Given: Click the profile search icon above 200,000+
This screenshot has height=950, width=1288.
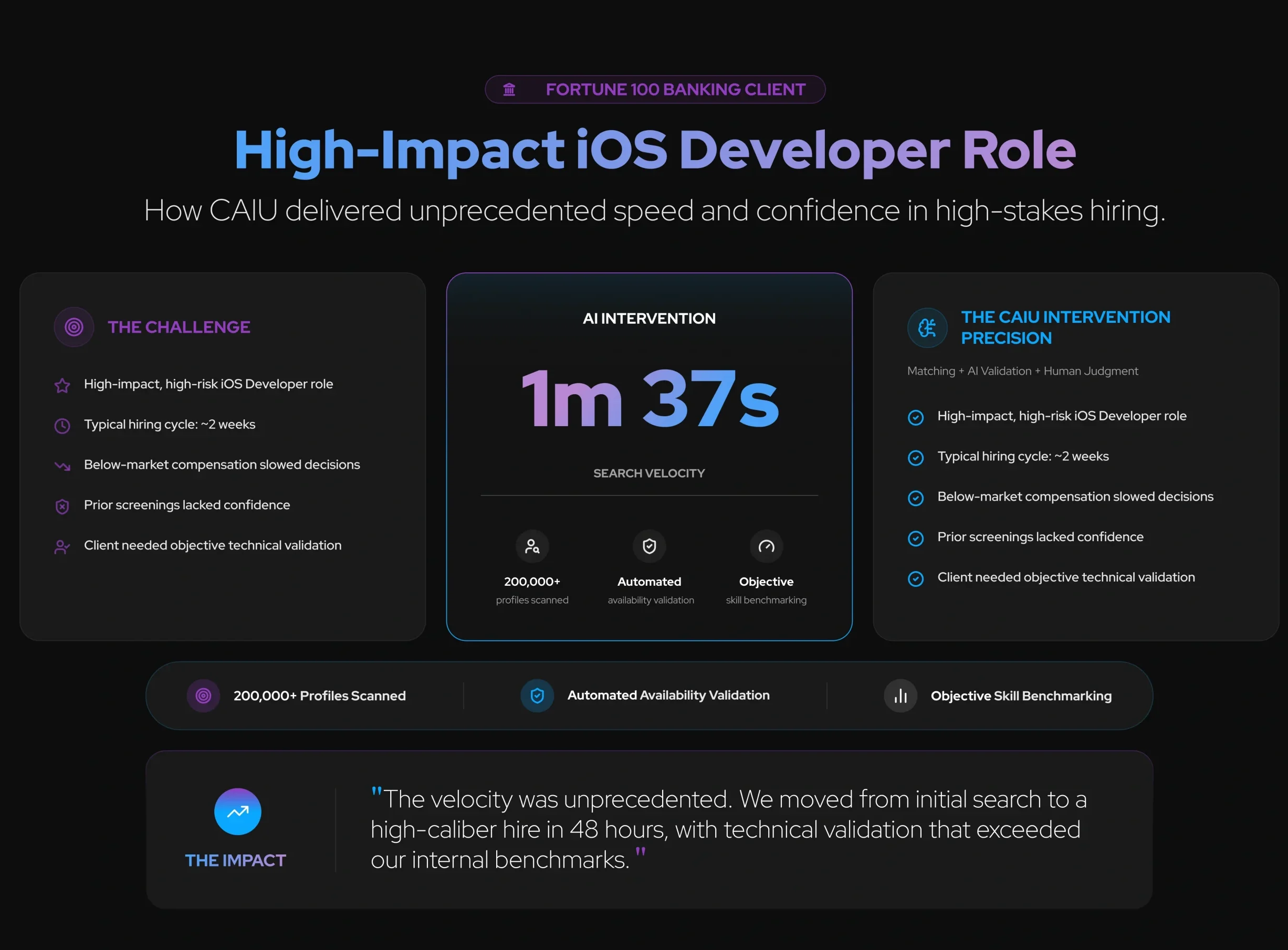Looking at the screenshot, I should 532,546.
